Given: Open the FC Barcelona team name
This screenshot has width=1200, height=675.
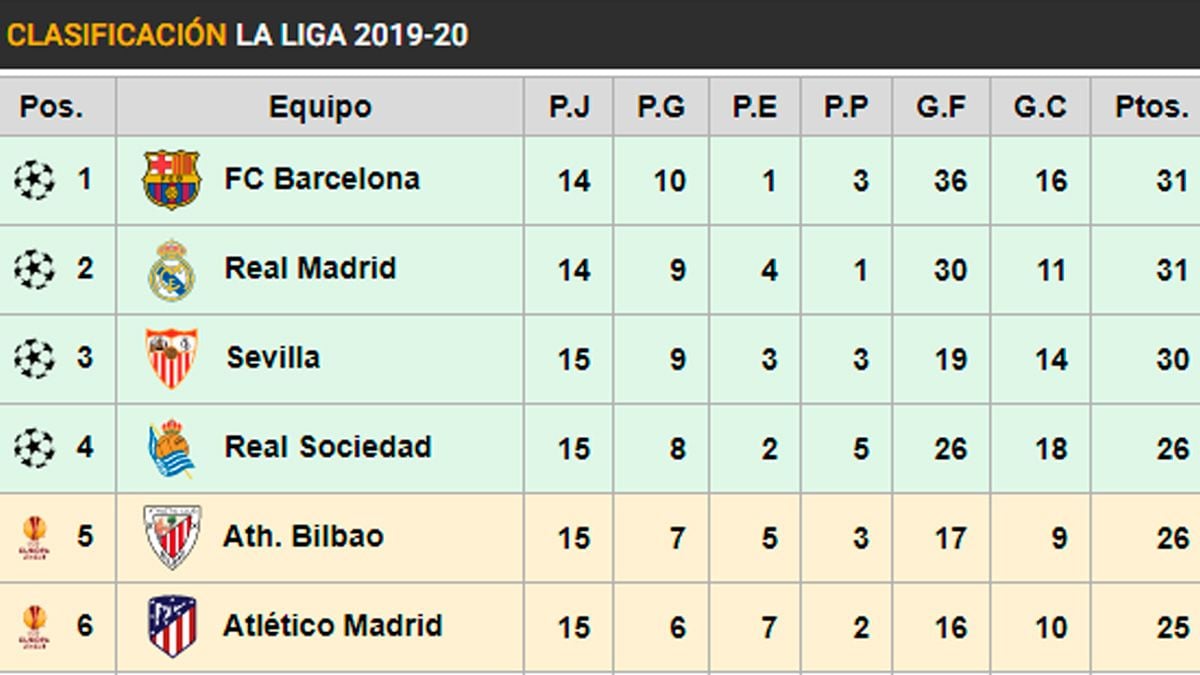Looking at the screenshot, I should coord(322,180).
